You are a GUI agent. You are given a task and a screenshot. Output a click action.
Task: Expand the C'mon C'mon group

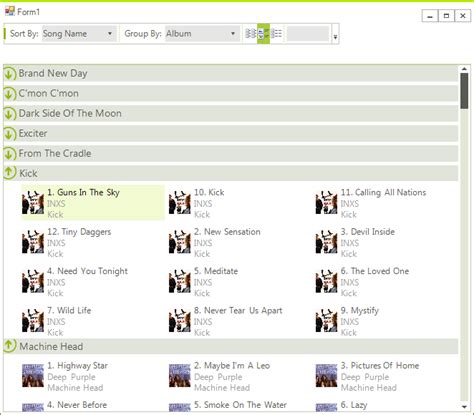click(10, 94)
